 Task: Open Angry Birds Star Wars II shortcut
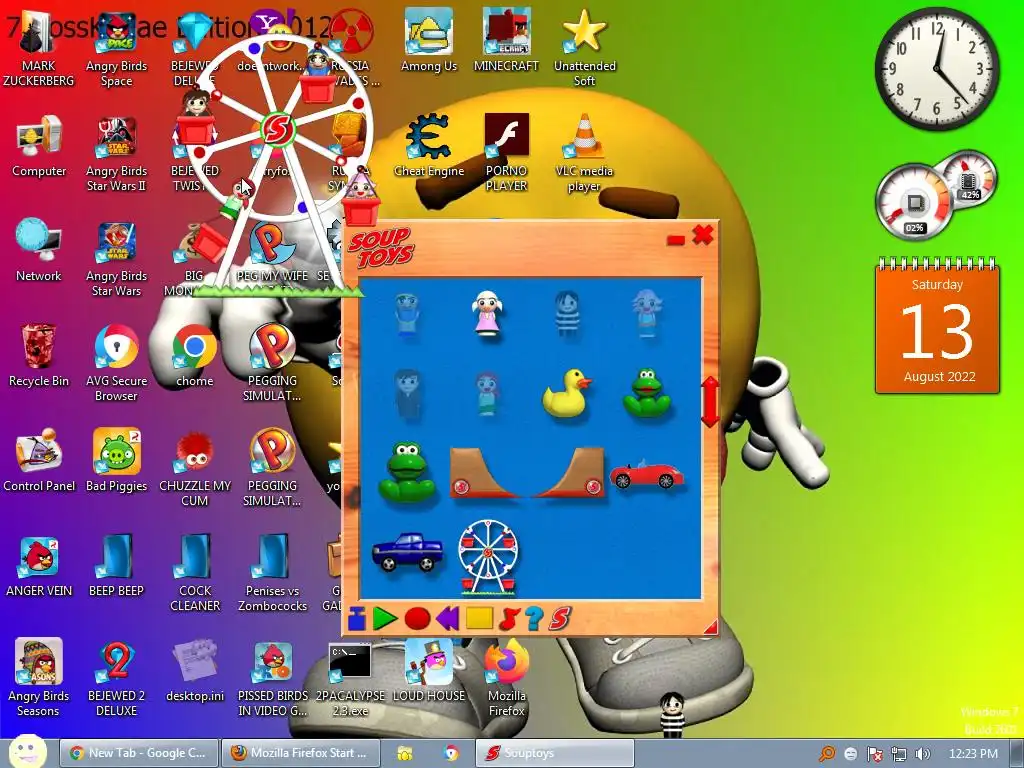point(116,154)
